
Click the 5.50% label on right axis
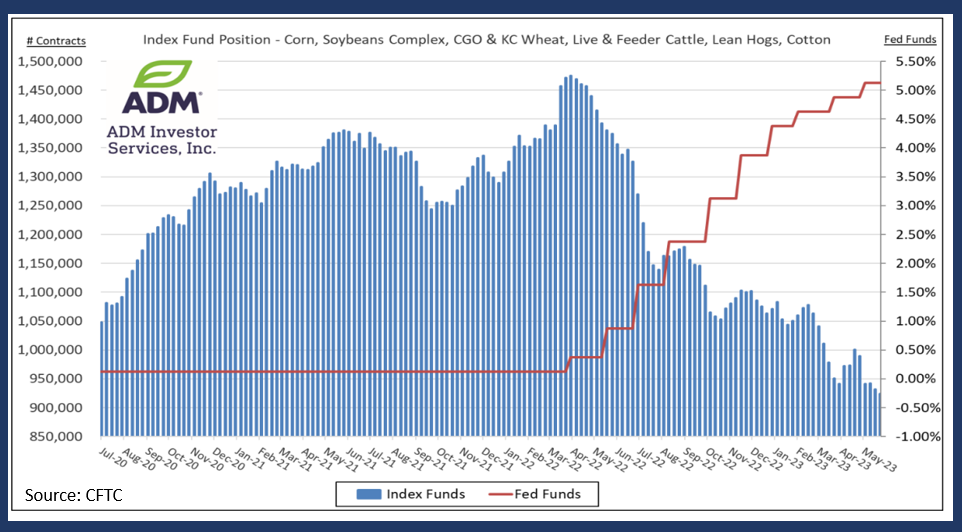click(912, 62)
